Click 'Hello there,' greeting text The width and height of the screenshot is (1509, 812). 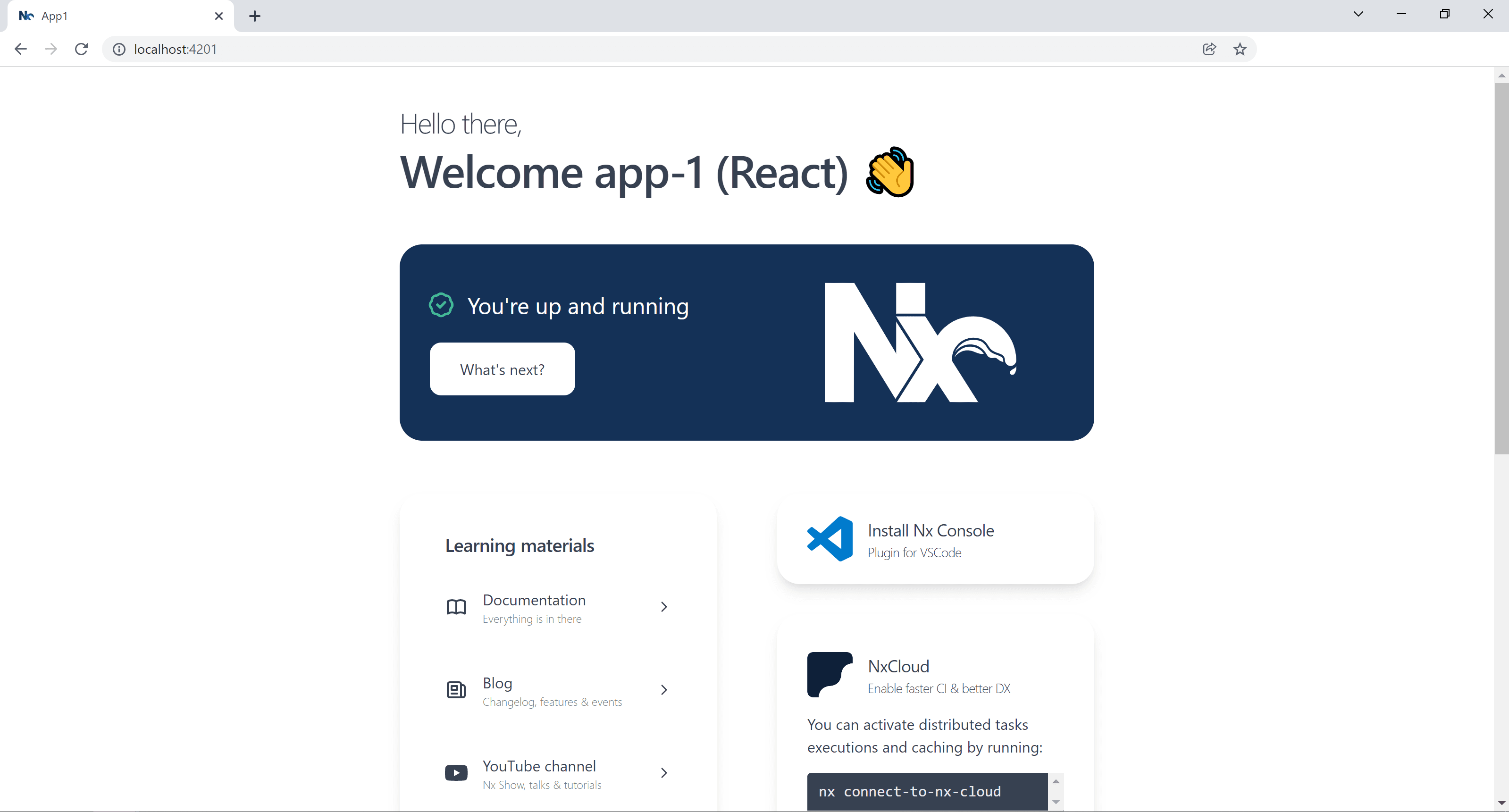pyautogui.click(x=461, y=125)
